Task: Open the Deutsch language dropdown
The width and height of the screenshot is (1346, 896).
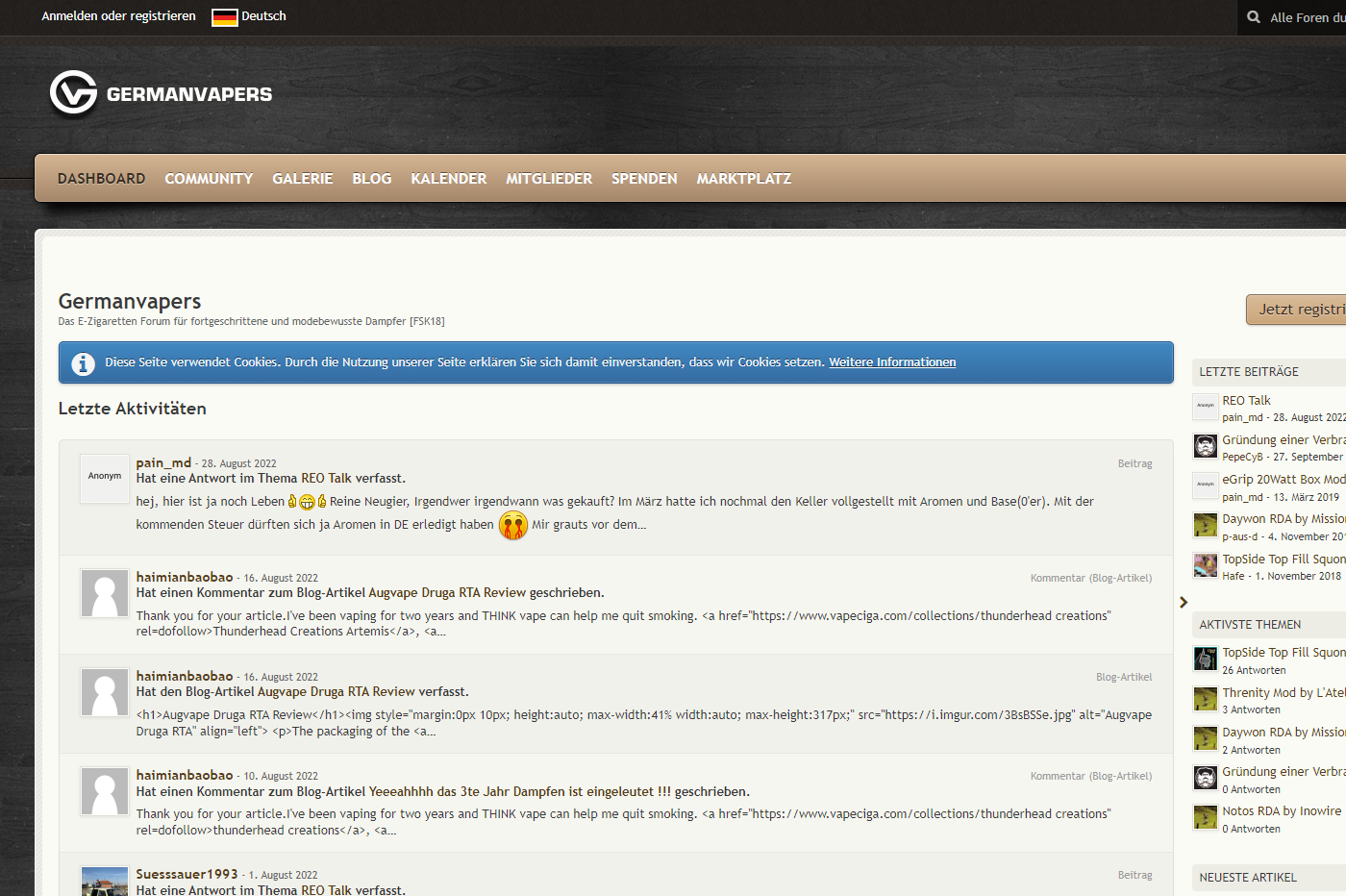Action: (249, 16)
